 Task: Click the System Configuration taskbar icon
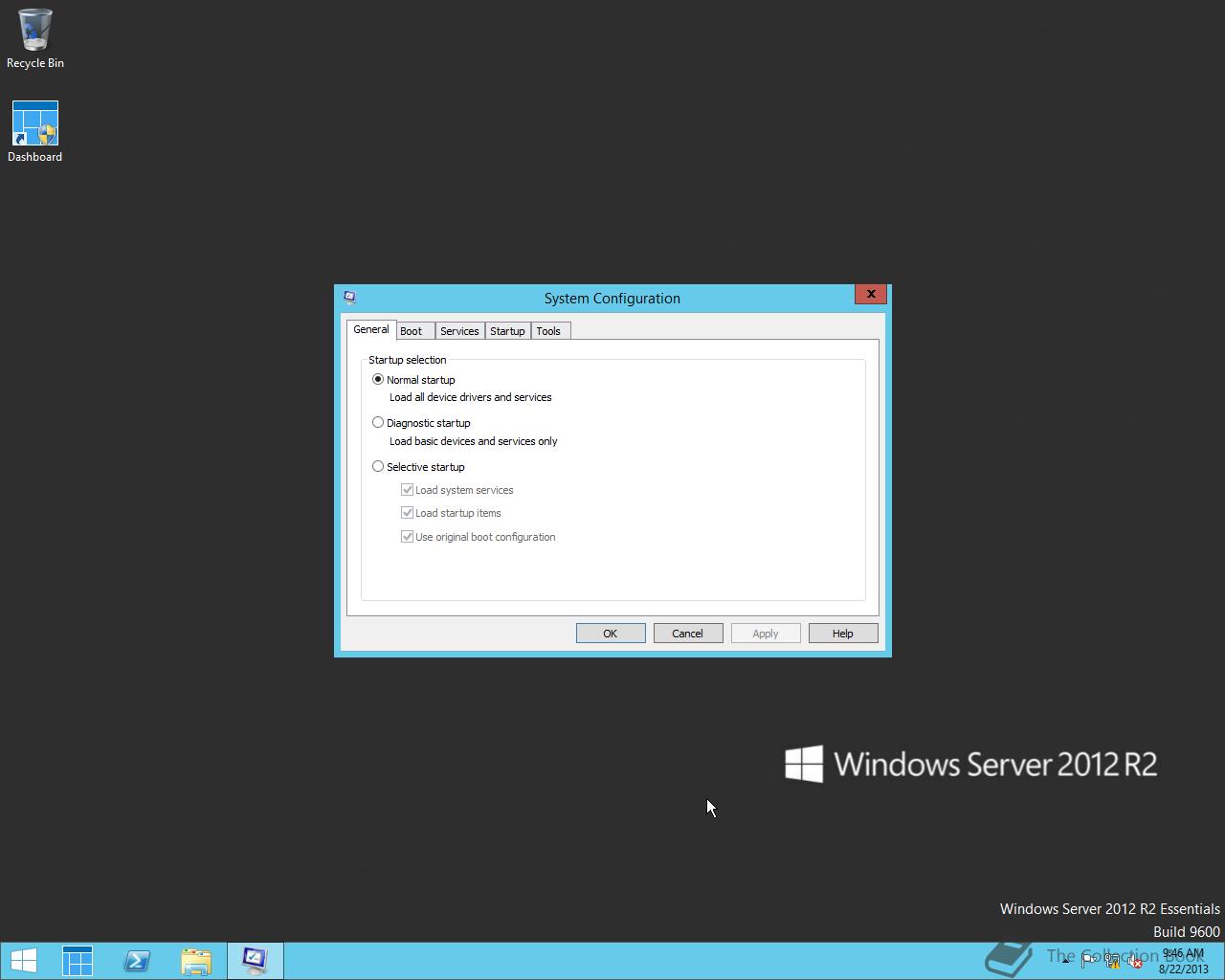[256, 961]
